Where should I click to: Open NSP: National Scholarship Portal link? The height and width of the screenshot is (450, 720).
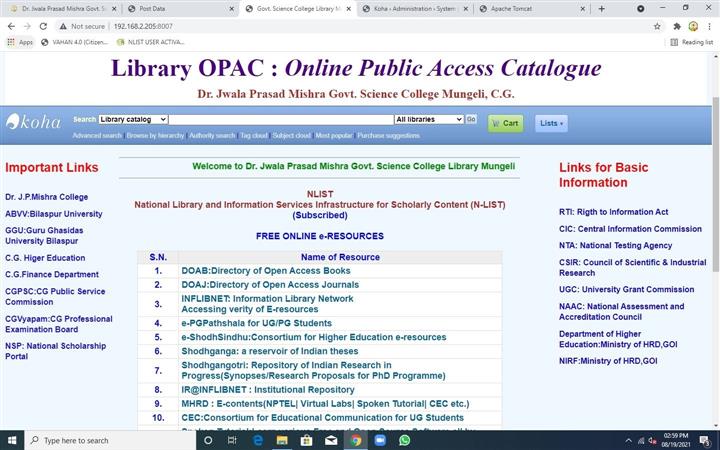56,351
